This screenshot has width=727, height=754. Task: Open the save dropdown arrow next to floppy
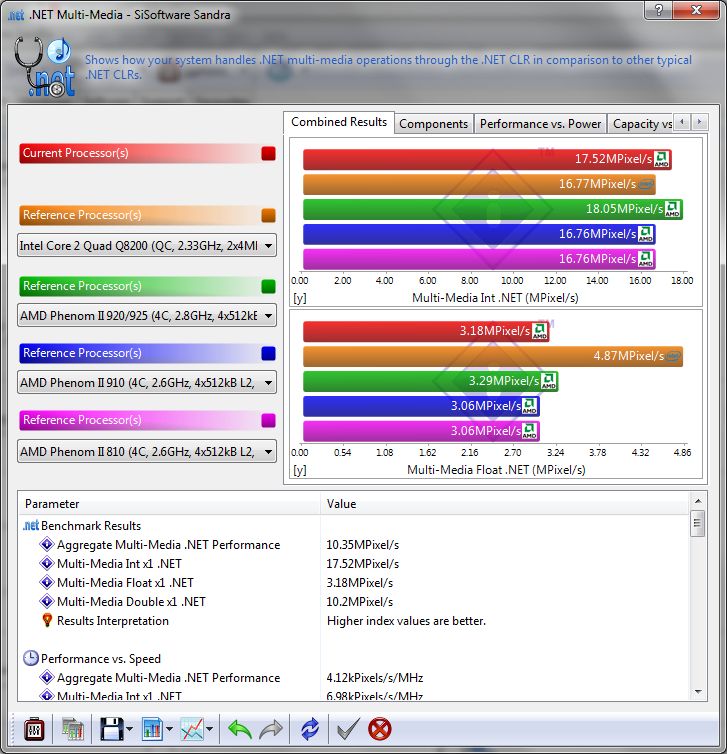[129, 729]
